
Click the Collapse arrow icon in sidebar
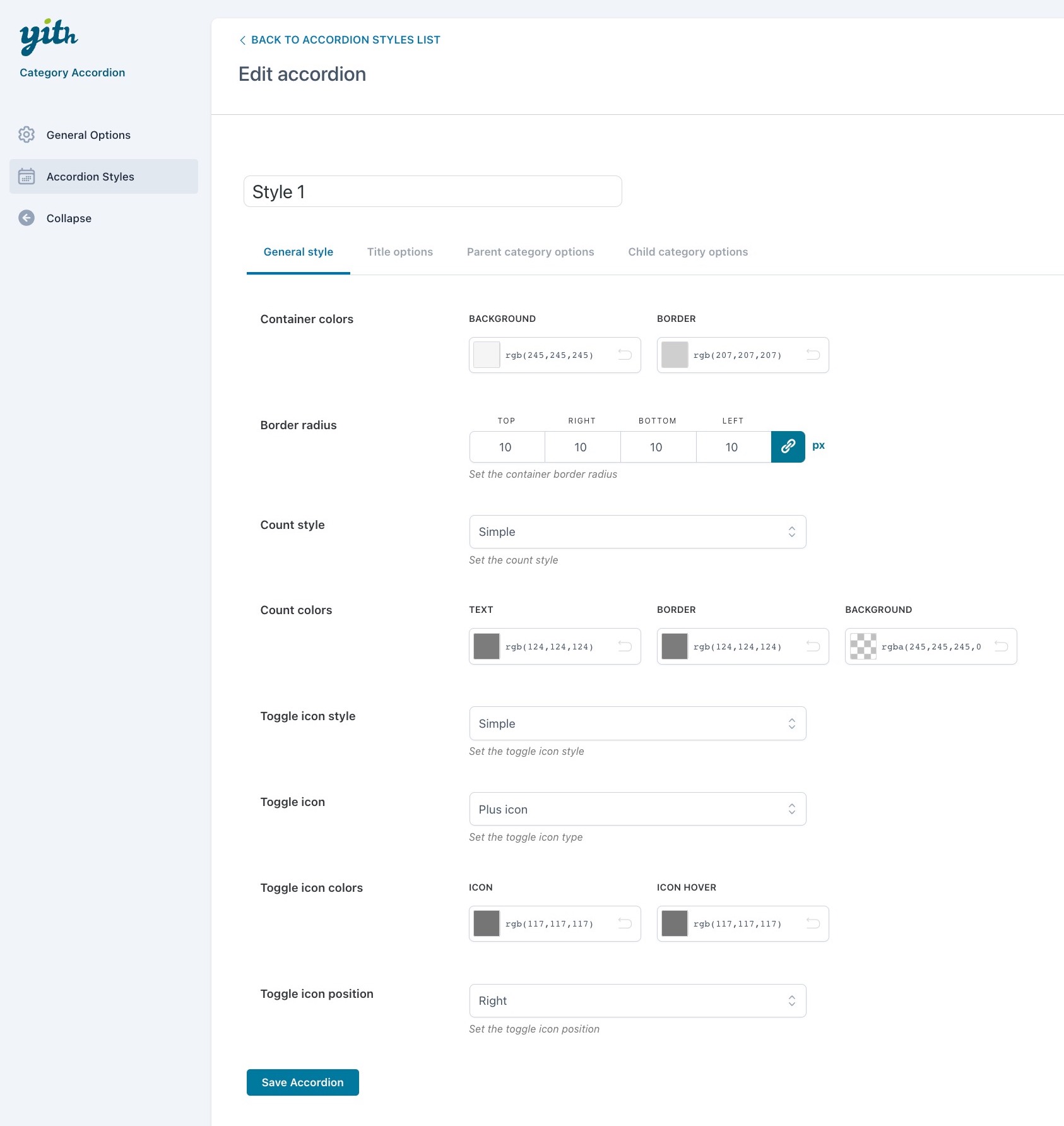[27, 218]
